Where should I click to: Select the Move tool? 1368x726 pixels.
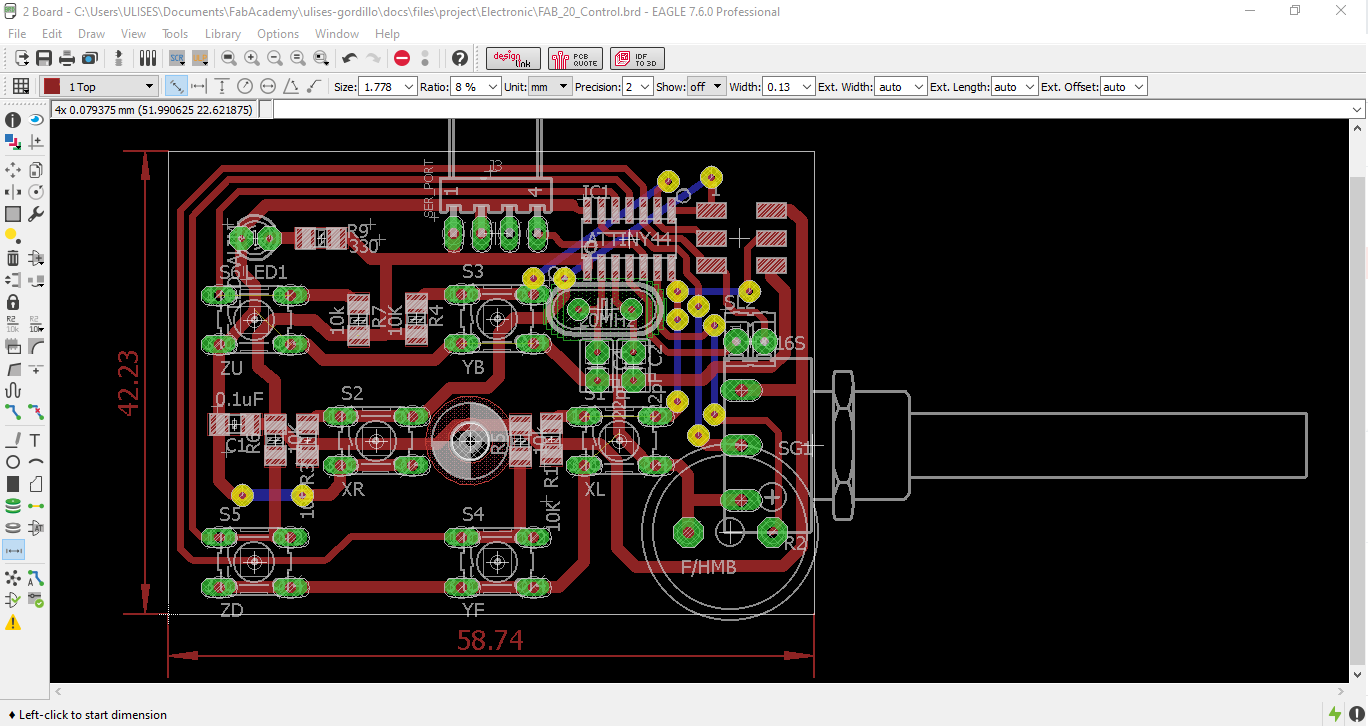(13, 170)
